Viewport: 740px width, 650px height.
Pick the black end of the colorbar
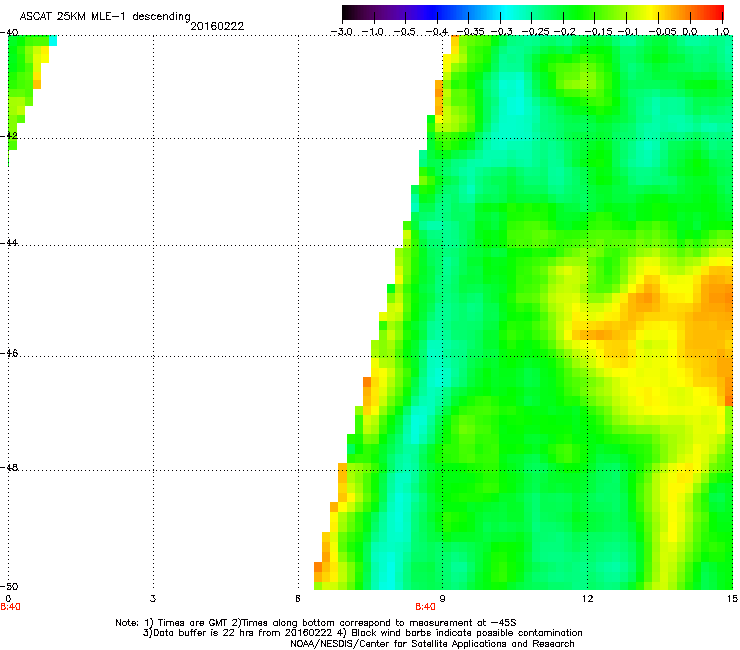tap(347, 13)
